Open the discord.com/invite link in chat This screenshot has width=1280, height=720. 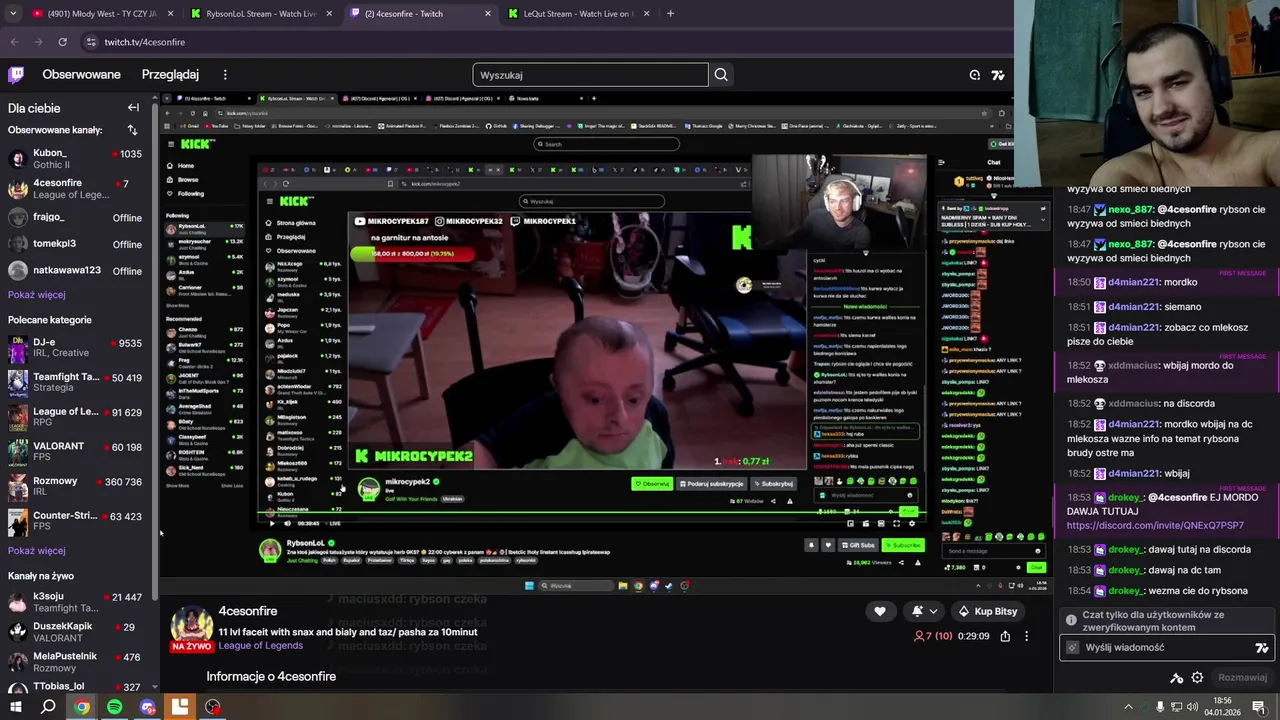(1155, 526)
